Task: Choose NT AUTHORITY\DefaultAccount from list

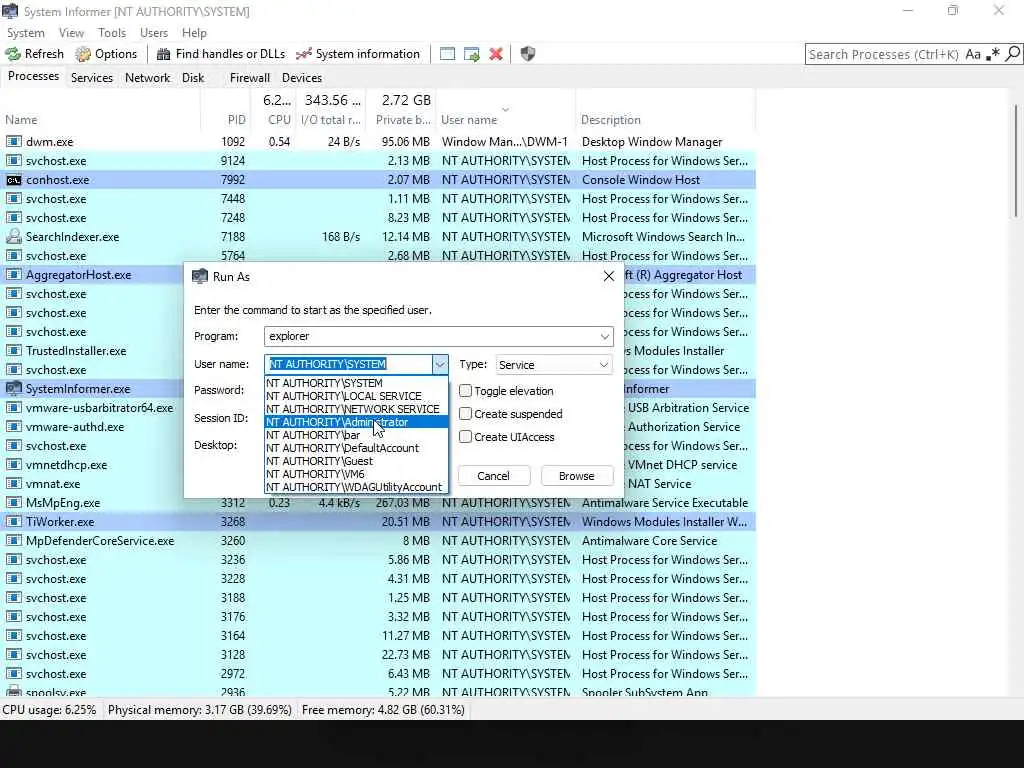Action: pos(357,448)
